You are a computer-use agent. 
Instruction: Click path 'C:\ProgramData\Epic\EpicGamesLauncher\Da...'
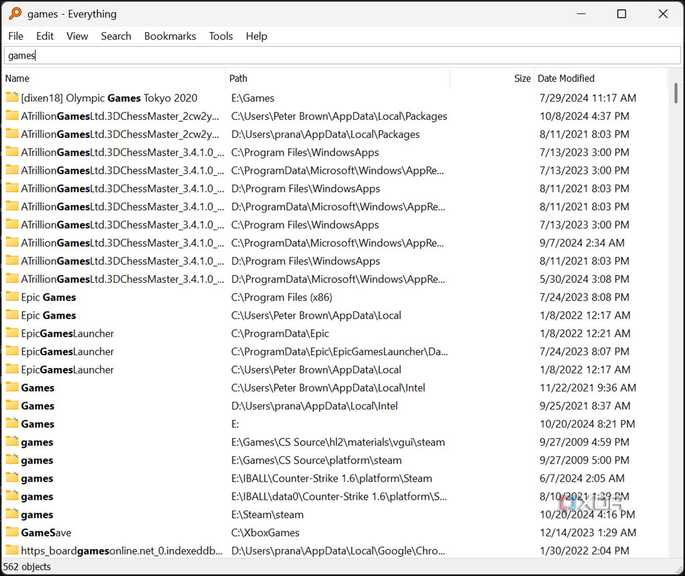pos(339,352)
